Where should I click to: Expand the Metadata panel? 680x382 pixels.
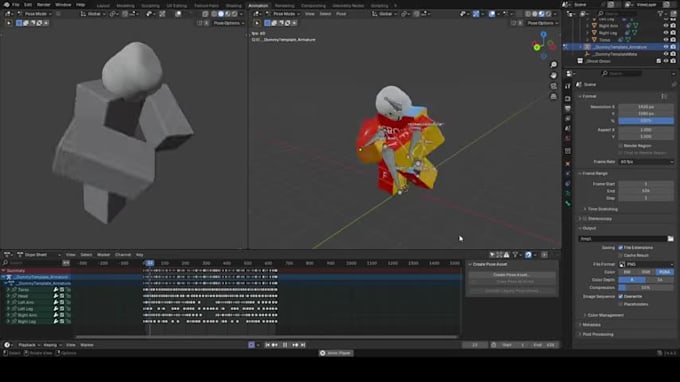coord(591,325)
